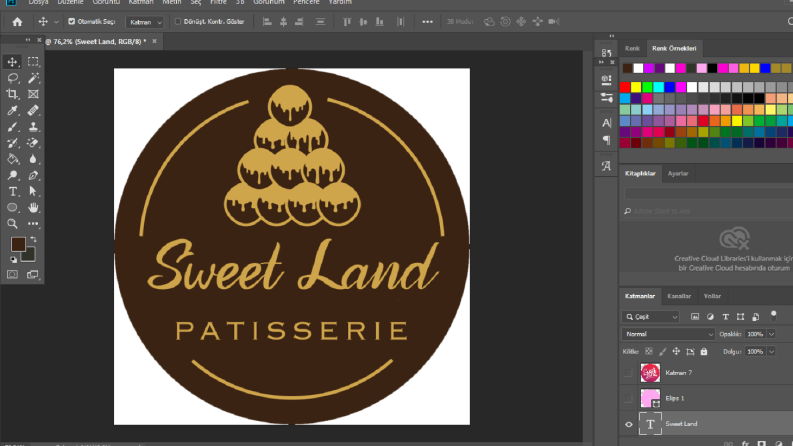Toggle layer filter on/off switch
This screenshot has width=793, height=446.
coord(773,316)
